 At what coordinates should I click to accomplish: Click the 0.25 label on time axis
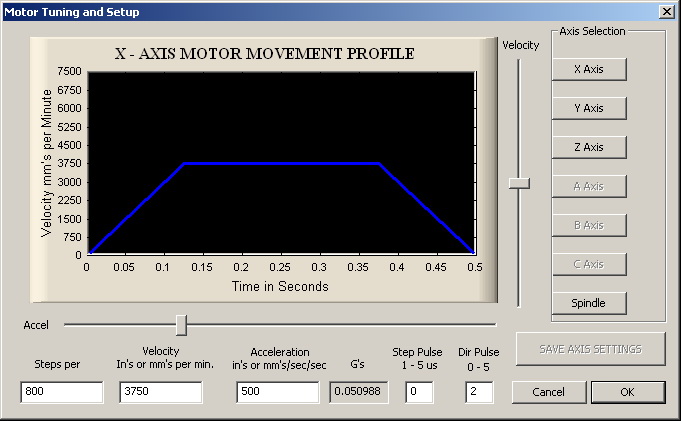pos(280,267)
